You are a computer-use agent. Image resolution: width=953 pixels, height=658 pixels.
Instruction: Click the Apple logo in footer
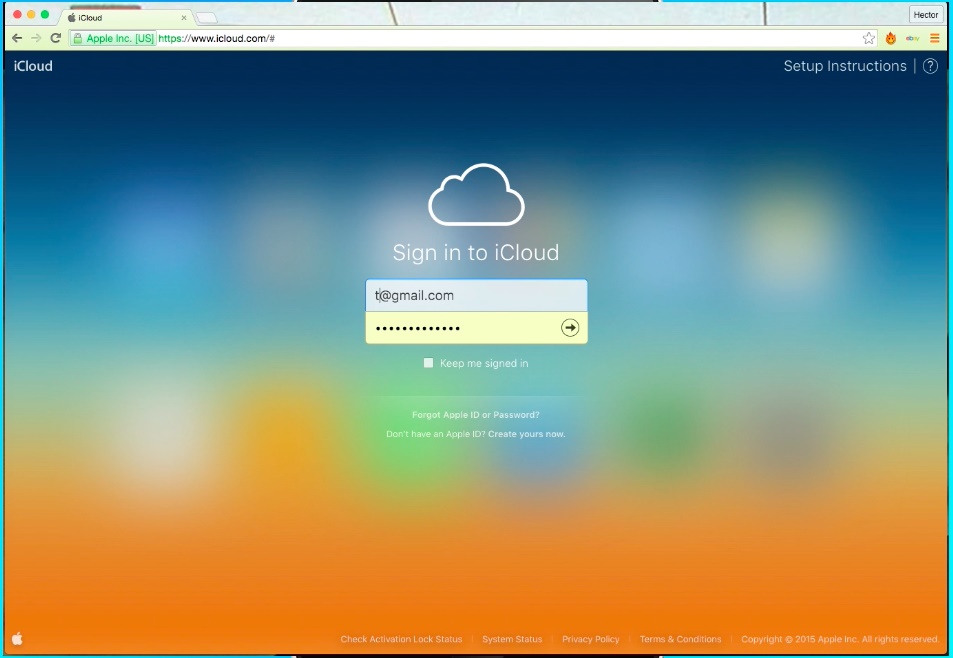(17, 639)
